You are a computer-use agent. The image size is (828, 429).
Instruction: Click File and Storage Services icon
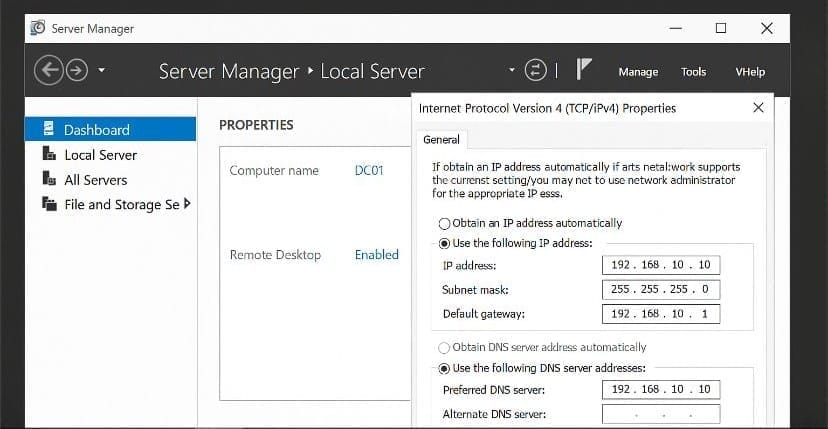[48, 204]
